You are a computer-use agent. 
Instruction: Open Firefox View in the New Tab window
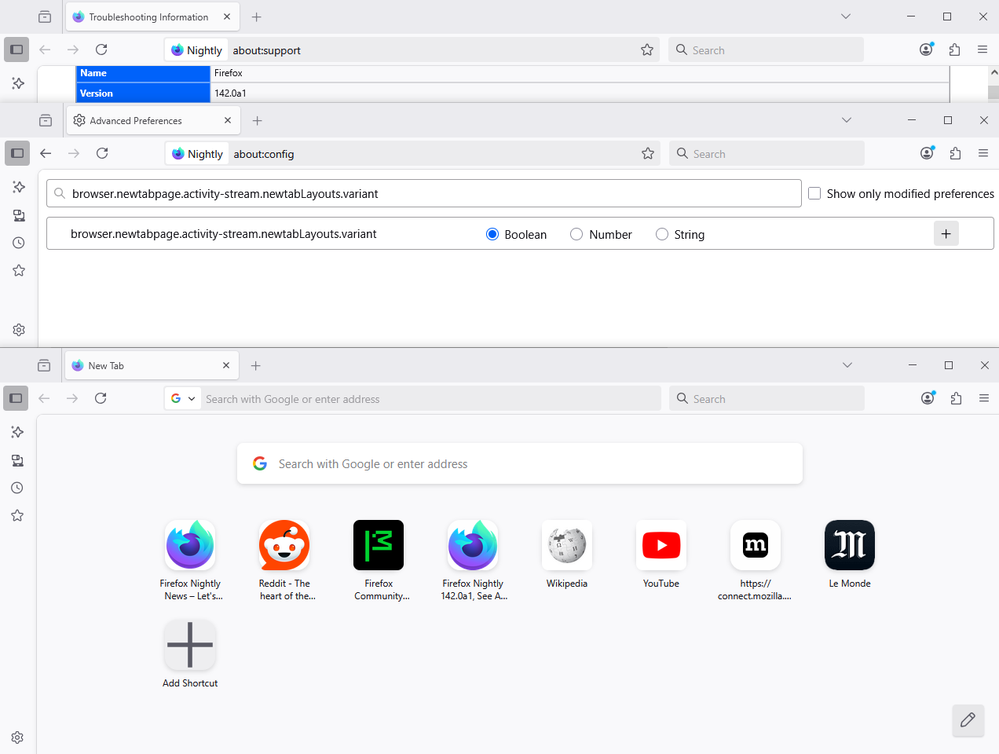pos(44,366)
